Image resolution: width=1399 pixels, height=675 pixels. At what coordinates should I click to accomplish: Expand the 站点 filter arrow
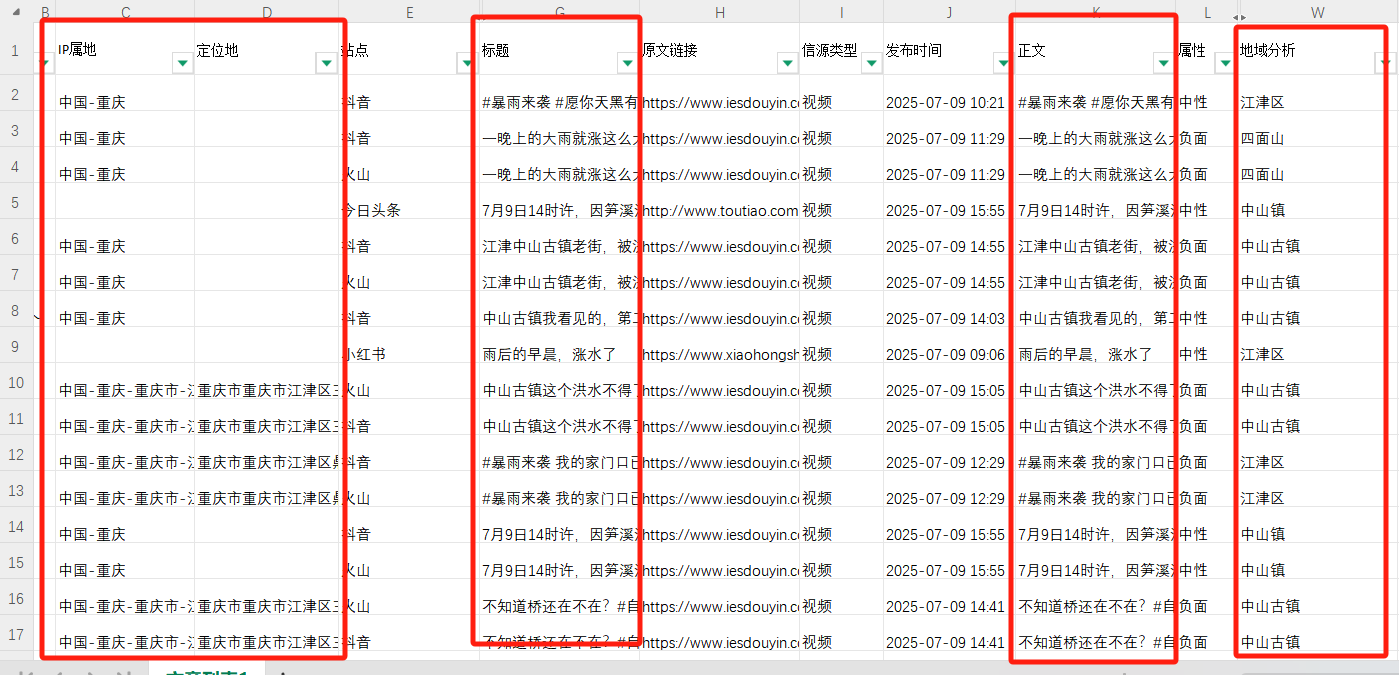pos(466,63)
